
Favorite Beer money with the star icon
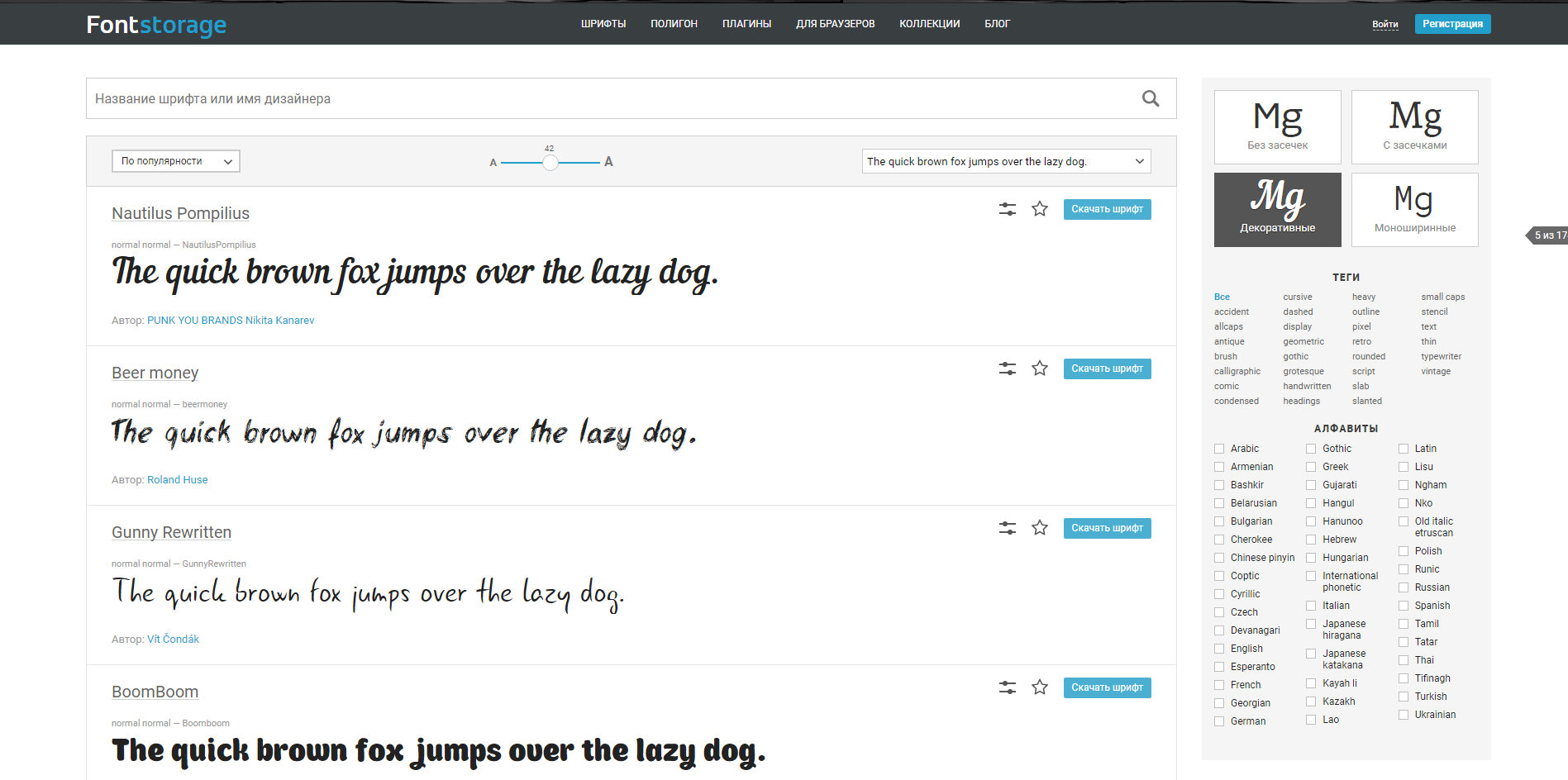tap(1040, 369)
